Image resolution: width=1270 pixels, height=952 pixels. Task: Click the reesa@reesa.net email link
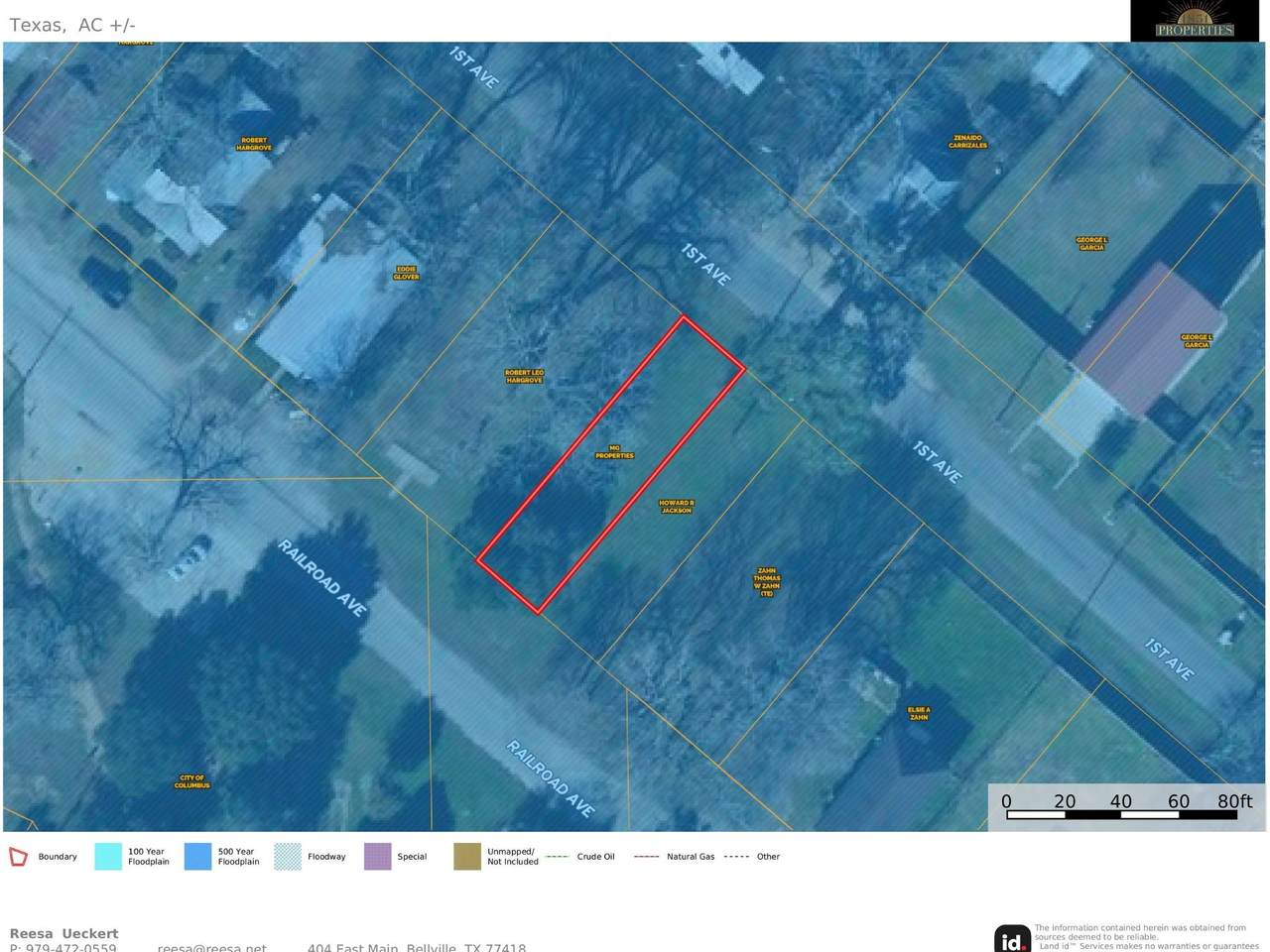point(211,947)
